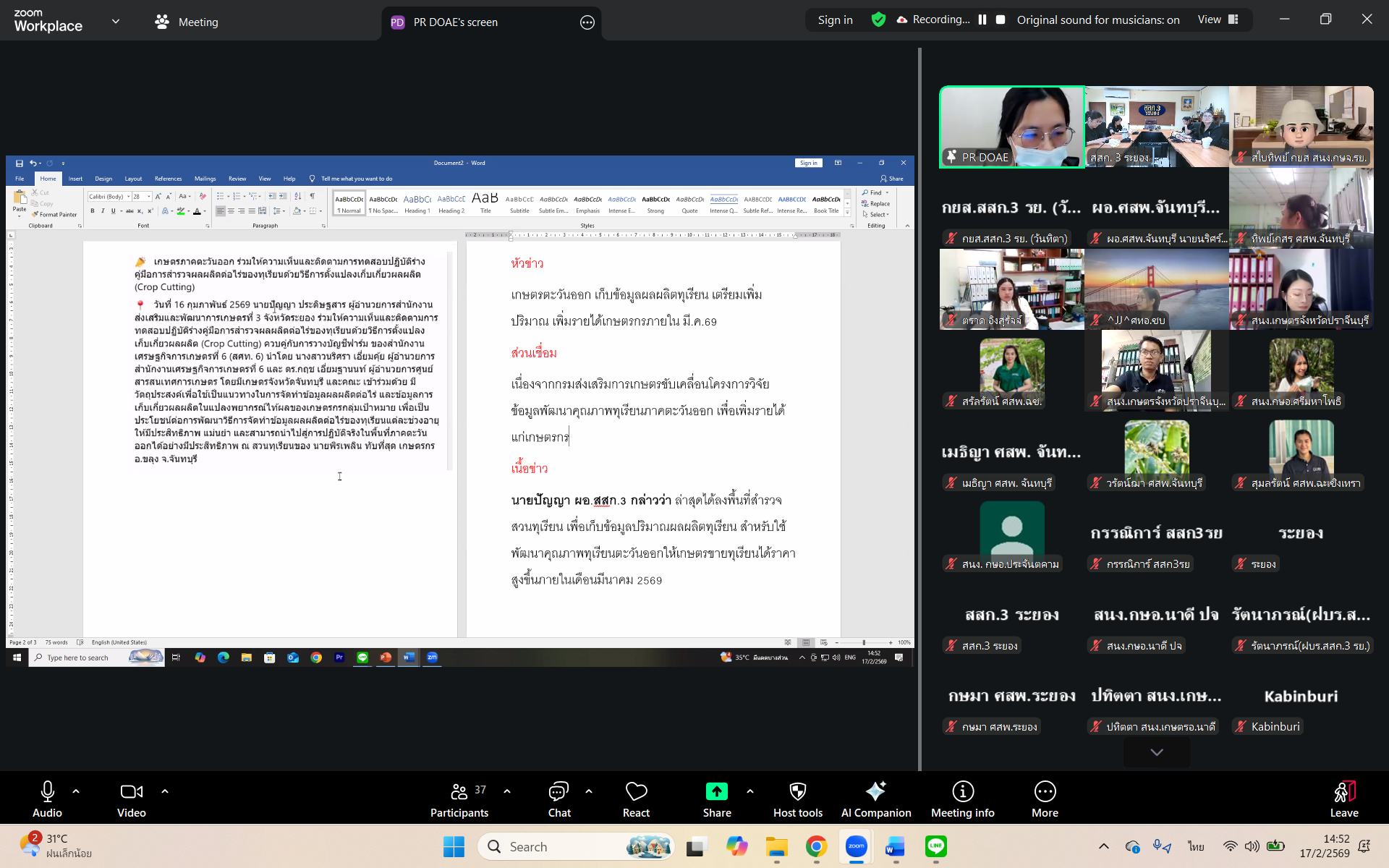Open the Chat panel
The image size is (1389, 868).
click(x=558, y=799)
